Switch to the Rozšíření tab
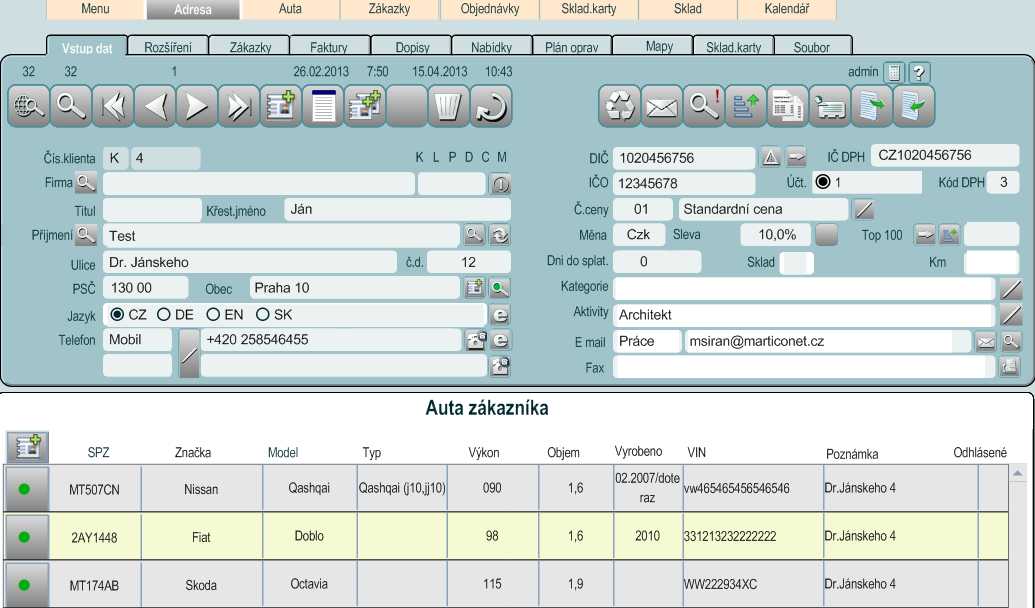The width and height of the screenshot is (1035, 608). tap(168, 46)
